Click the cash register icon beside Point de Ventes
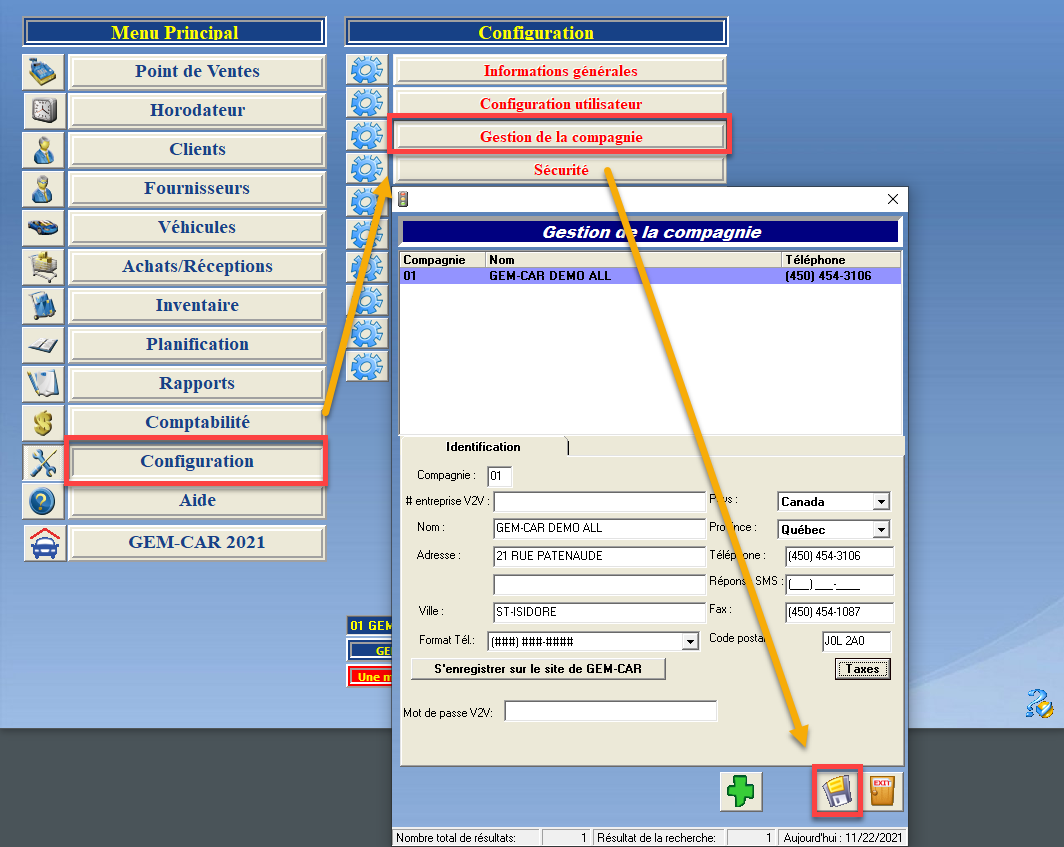The image size is (1064, 847). [43, 71]
